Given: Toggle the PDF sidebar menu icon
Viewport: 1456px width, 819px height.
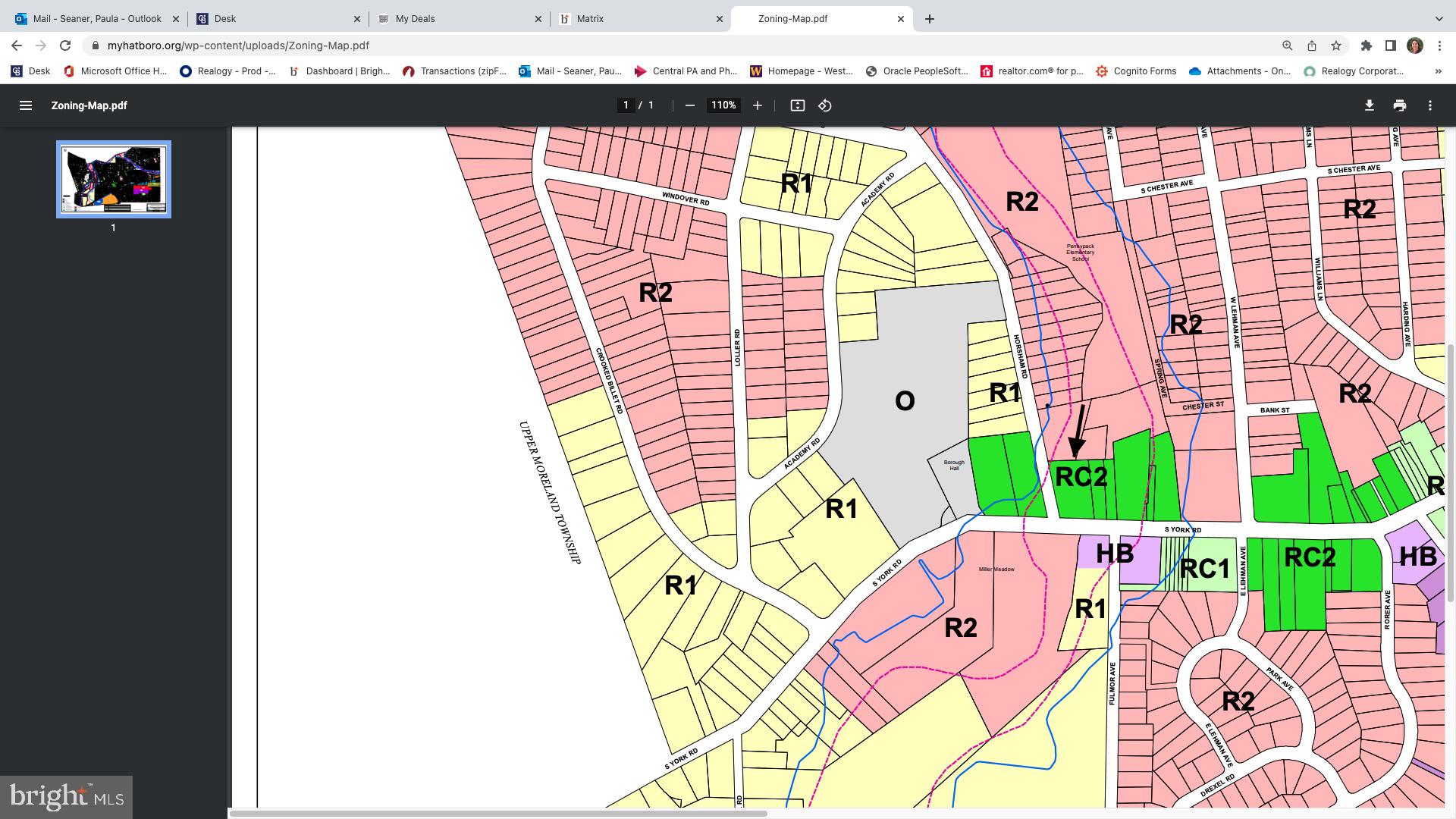Looking at the screenshot, I should pos(25,105).
